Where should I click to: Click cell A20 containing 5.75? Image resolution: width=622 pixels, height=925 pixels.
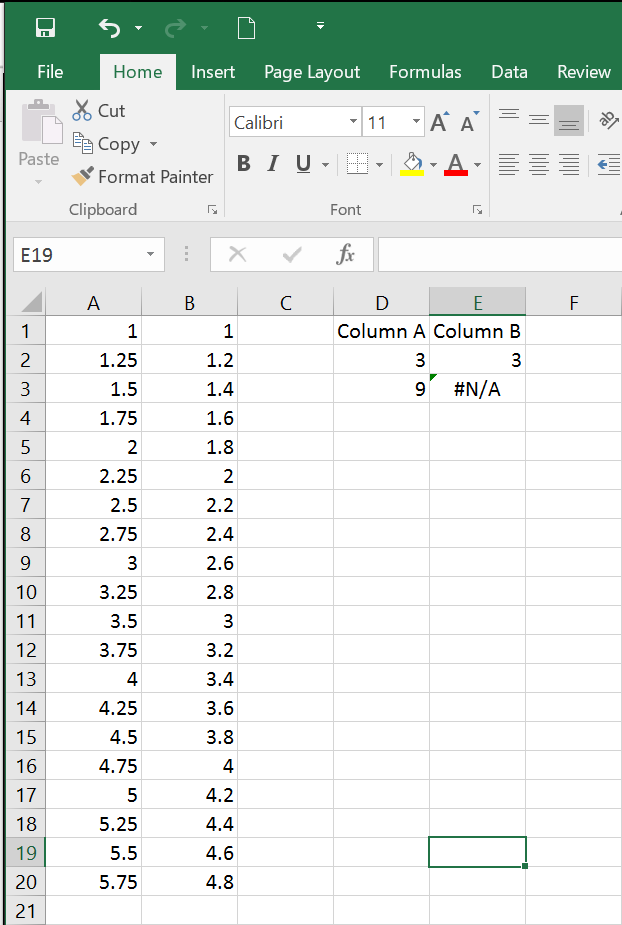93,882
